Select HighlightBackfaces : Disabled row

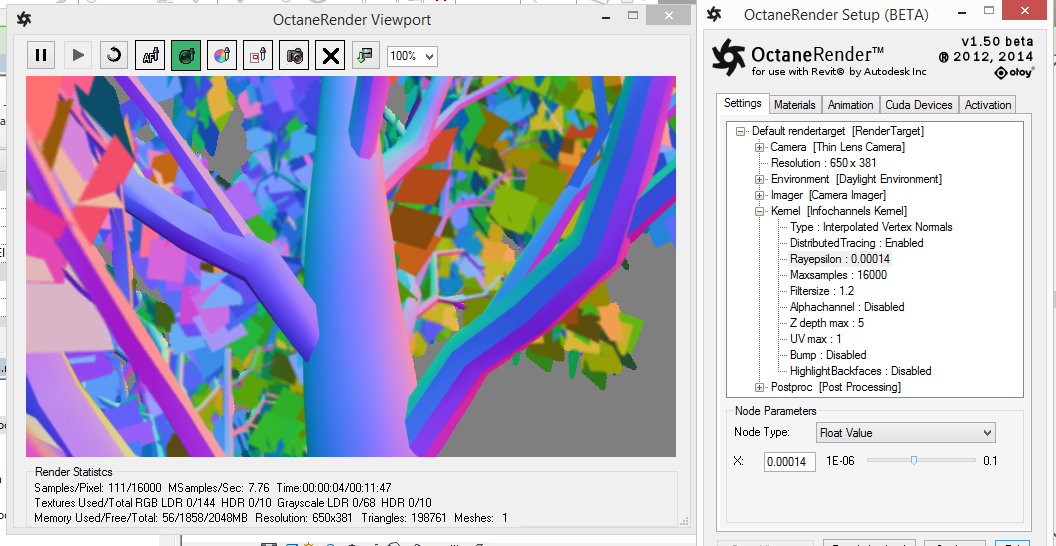[x=860, y=371]
